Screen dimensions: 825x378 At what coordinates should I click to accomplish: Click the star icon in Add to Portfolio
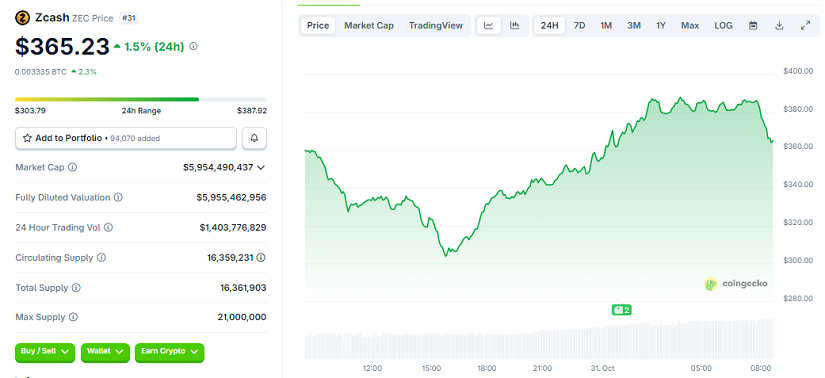click(27, 138)
